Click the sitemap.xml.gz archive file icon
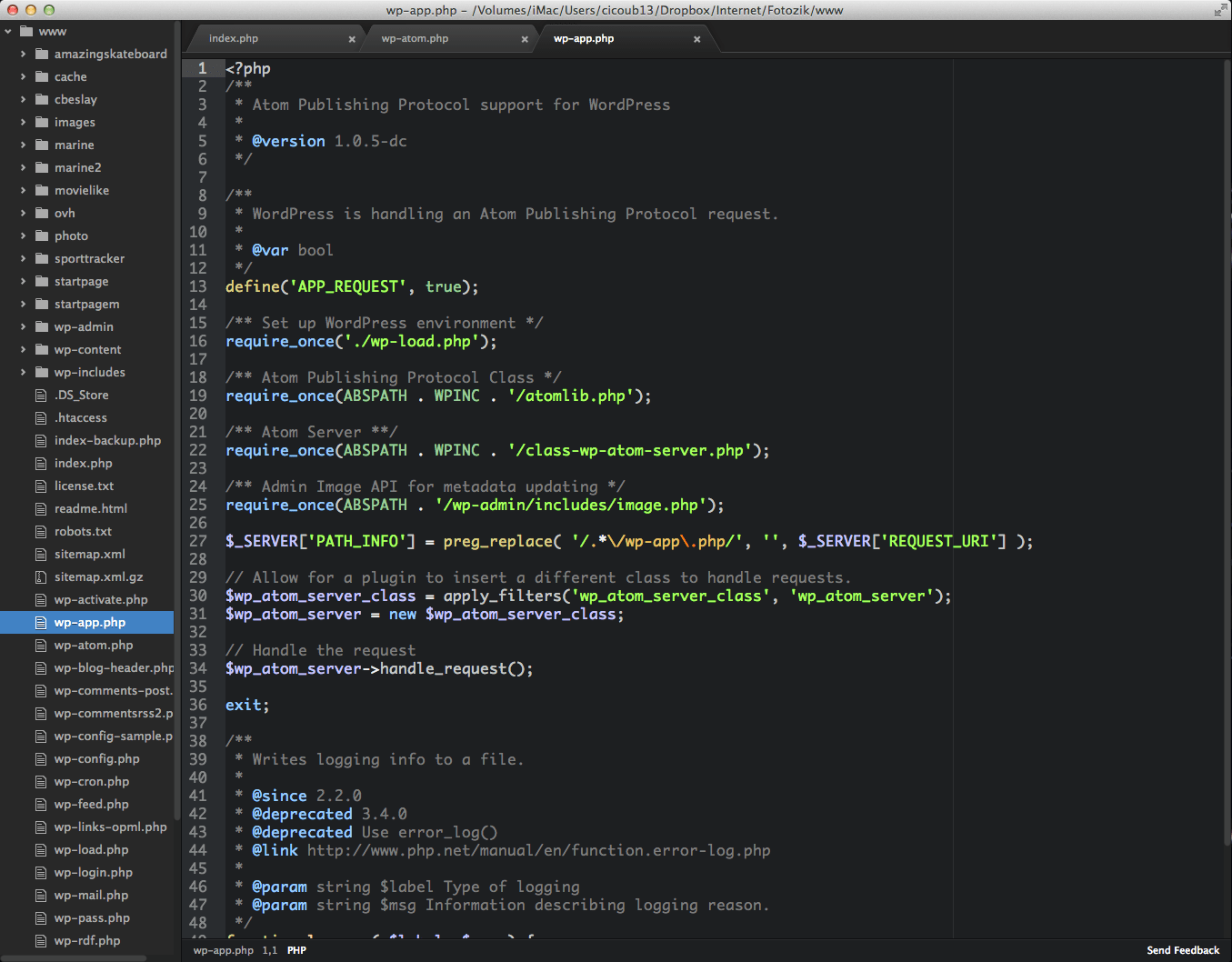 41,576
